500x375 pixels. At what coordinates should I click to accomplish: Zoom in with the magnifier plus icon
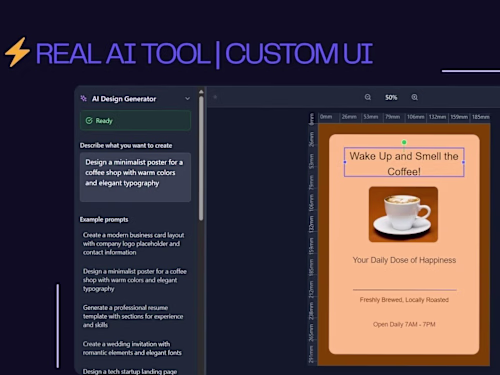(414, 97)
